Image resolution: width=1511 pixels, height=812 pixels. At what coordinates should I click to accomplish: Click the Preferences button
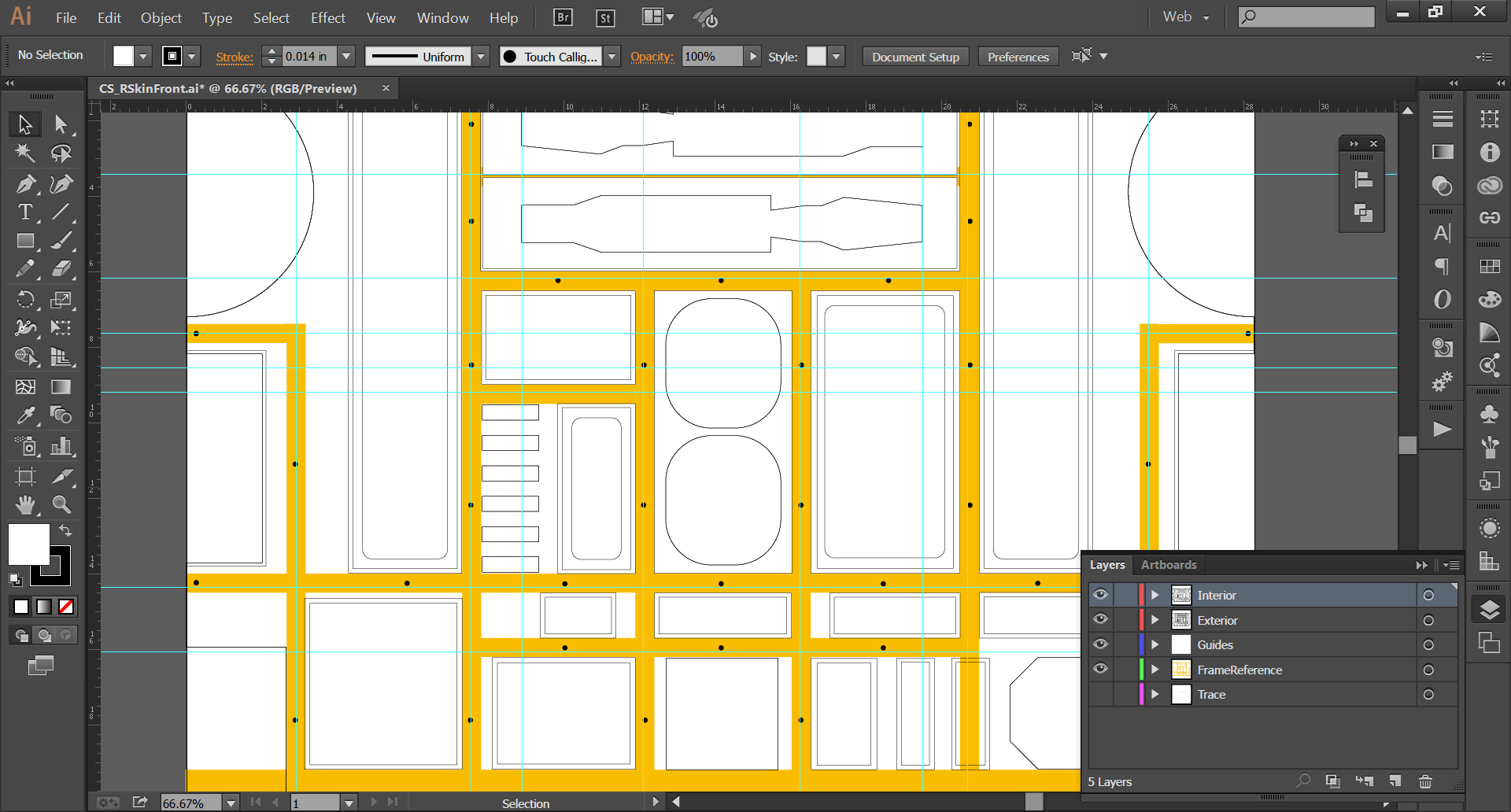point(1018,57)
